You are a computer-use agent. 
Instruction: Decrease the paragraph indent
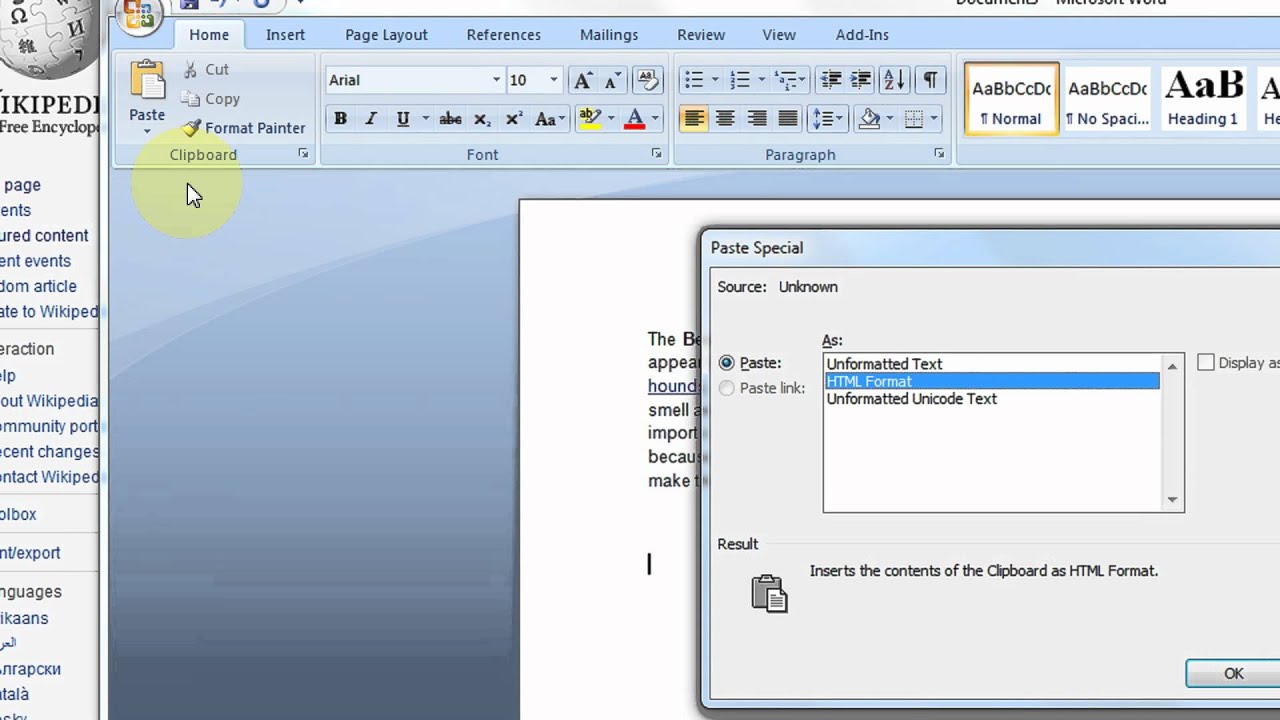click(x=830, y=80)
